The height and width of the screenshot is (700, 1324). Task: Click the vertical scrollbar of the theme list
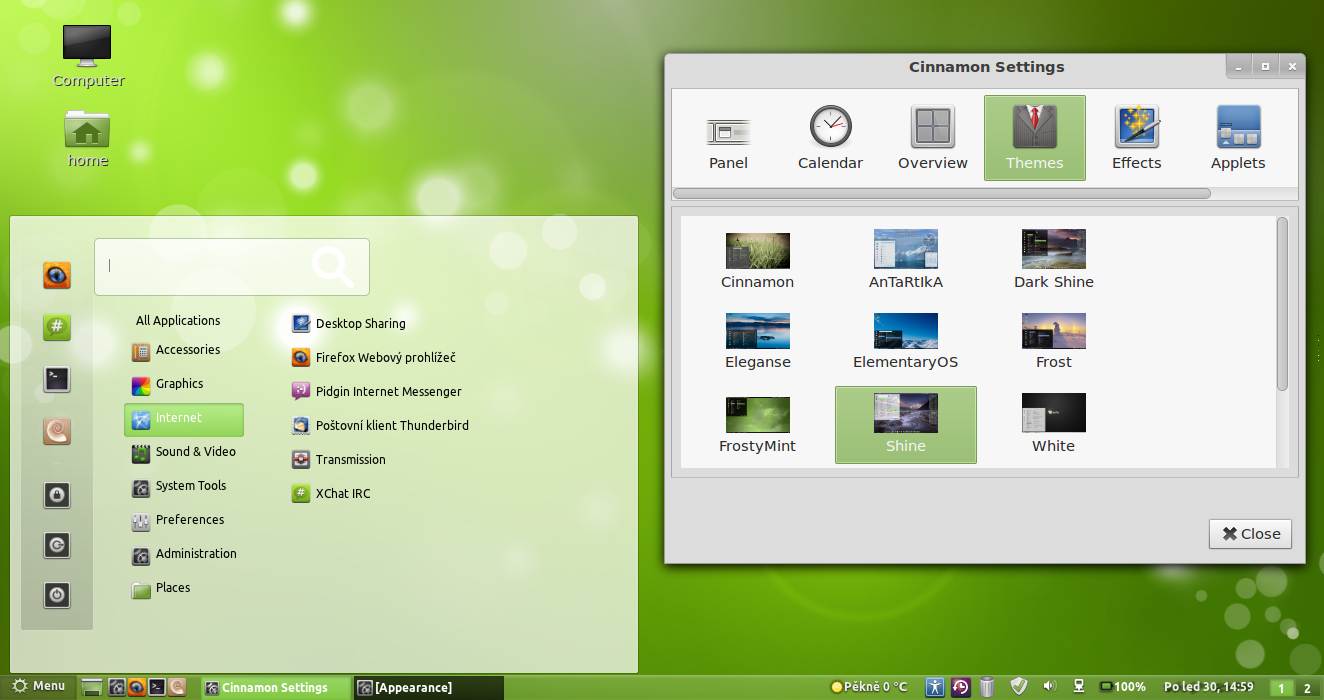(1283, 304)
